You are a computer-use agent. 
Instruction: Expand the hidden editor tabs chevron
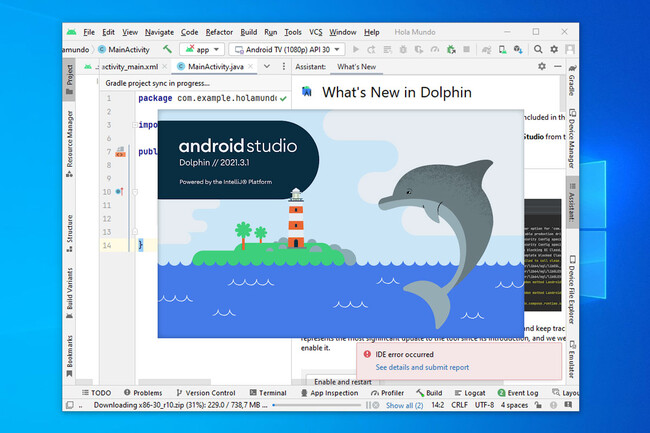(267, 66)
